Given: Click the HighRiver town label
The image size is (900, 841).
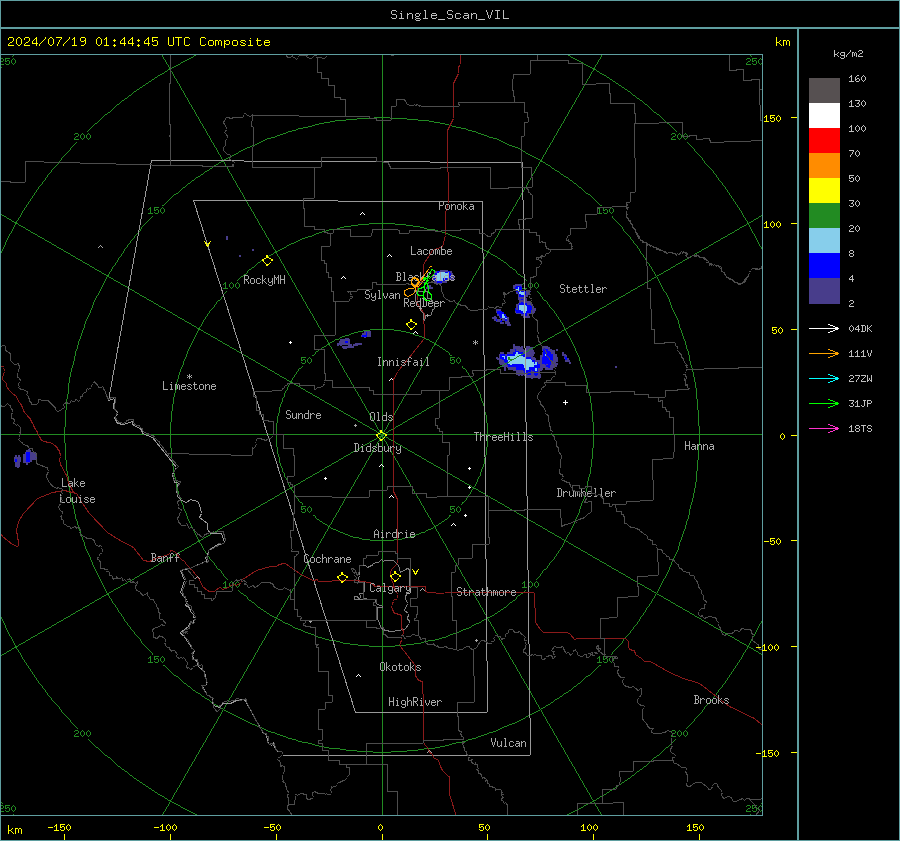Looking at the screenshot, I should (x=415, y=702).
